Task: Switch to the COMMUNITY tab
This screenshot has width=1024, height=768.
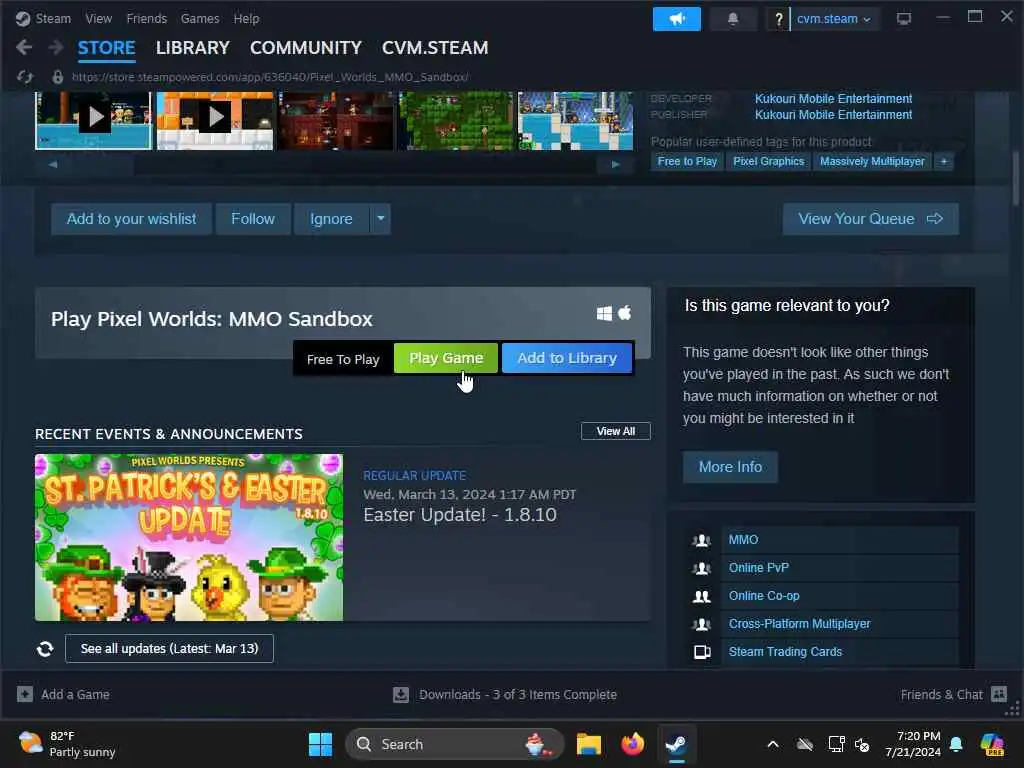Action: [306, 48]
